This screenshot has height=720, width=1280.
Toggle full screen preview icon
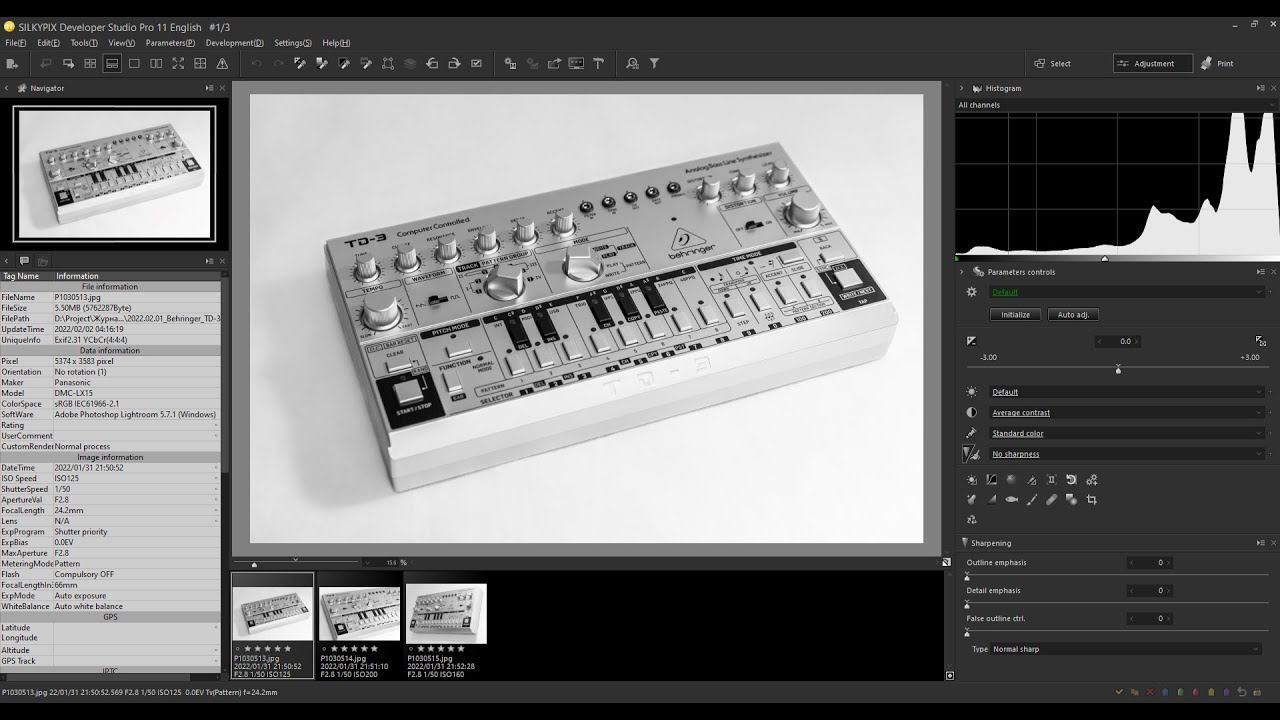[178, 63]
